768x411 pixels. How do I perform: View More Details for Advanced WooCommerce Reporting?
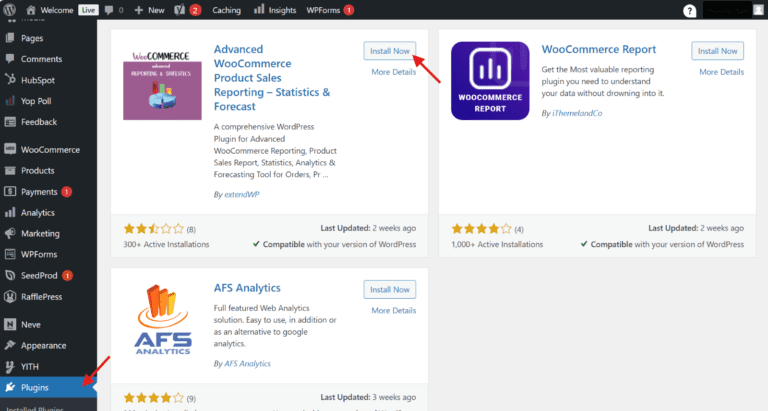pyautogui.click(x=393, y=72)
